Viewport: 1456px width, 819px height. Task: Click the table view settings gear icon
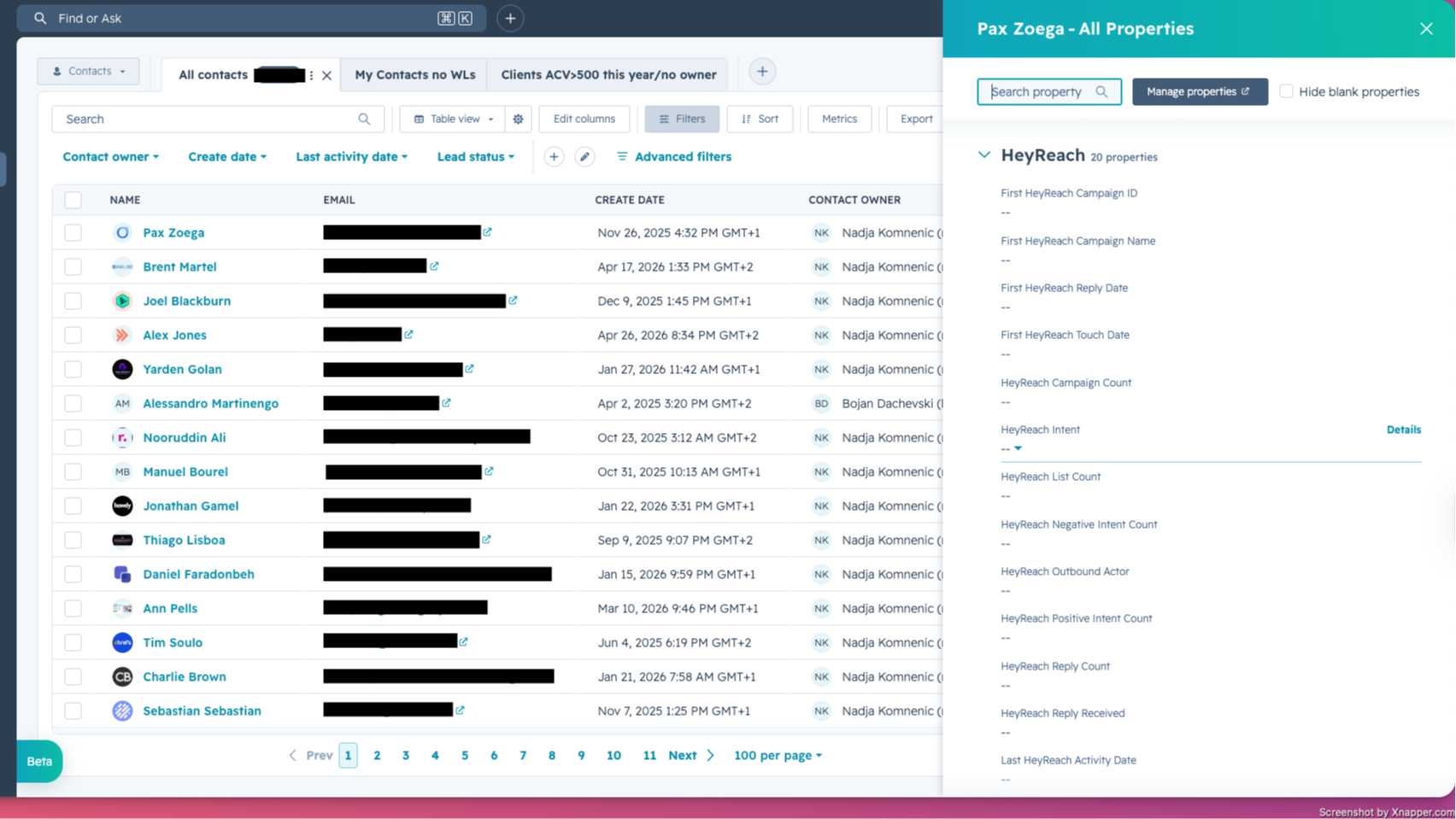pos(518,119)
